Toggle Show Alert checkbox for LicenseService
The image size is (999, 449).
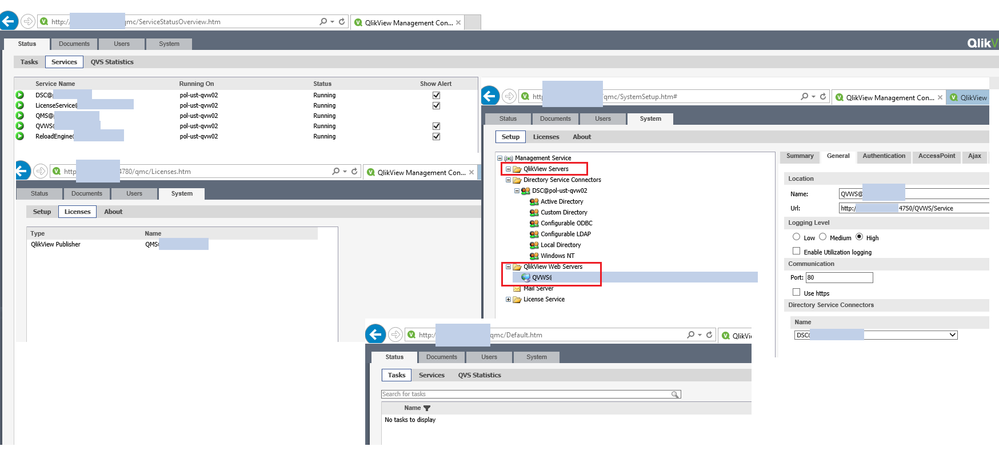pyautogui.click(x=436, y=105)
